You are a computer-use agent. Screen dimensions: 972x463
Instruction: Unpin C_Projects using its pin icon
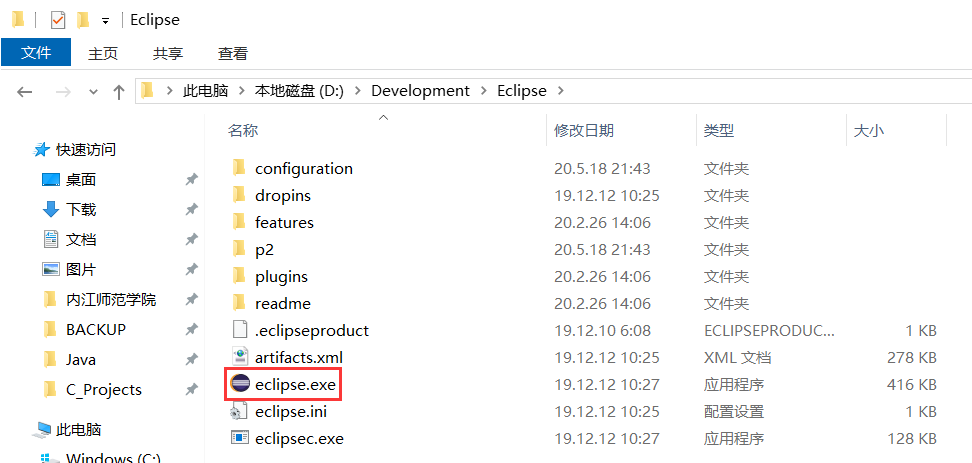point(192,389)
